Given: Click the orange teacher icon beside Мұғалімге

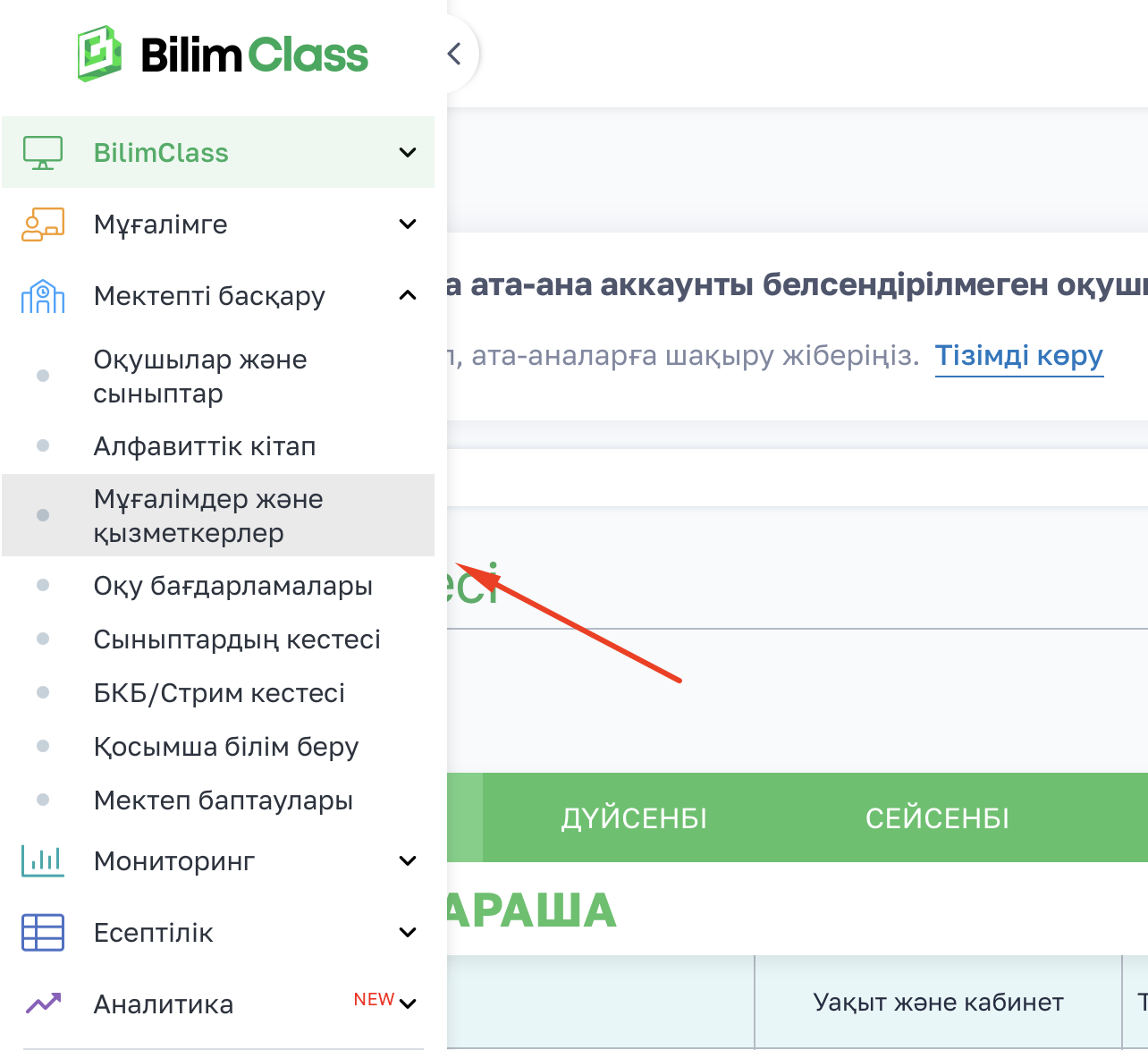Looking at the screenshot, I should tap(43, 224).
